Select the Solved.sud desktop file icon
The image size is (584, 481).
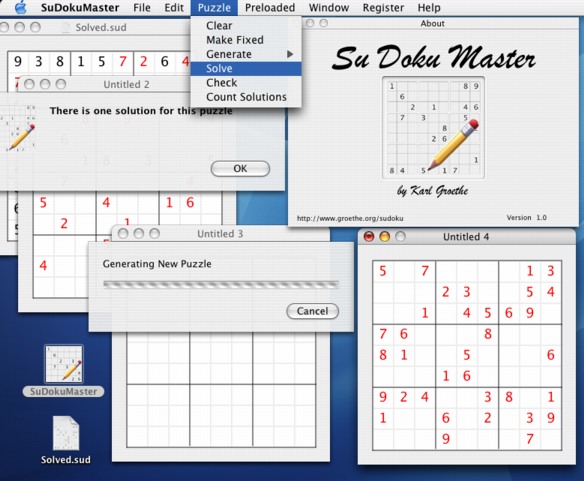(66, 433)
